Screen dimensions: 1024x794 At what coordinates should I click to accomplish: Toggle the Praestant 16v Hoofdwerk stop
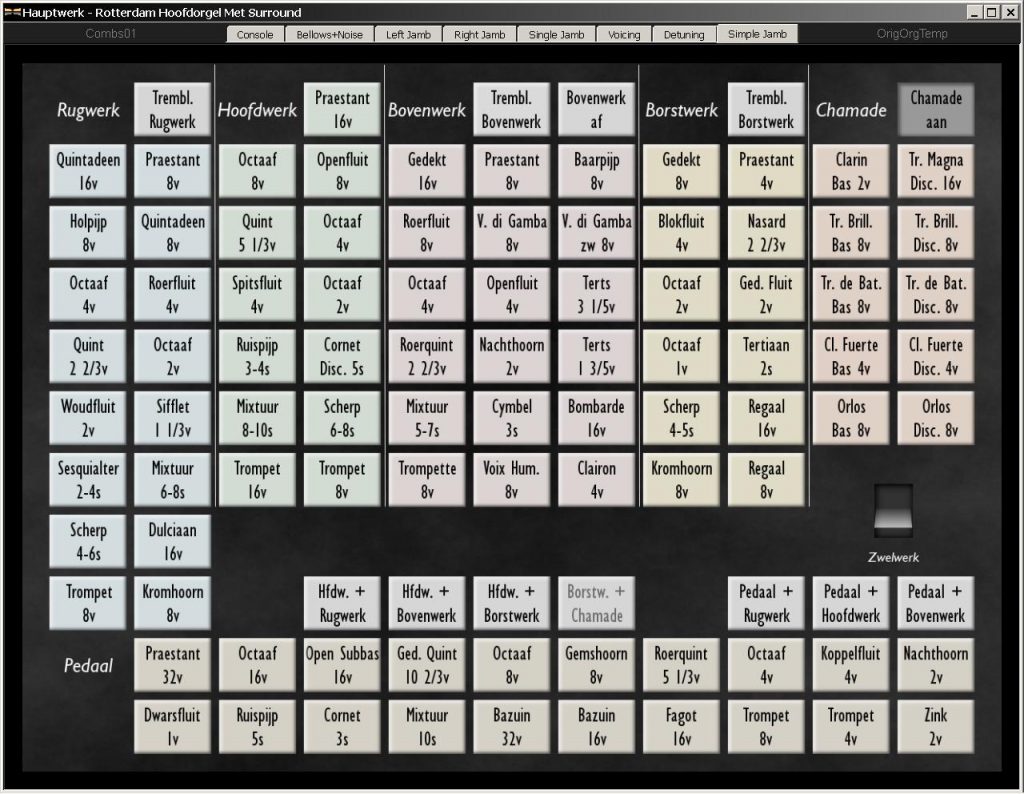pos(342,109)
